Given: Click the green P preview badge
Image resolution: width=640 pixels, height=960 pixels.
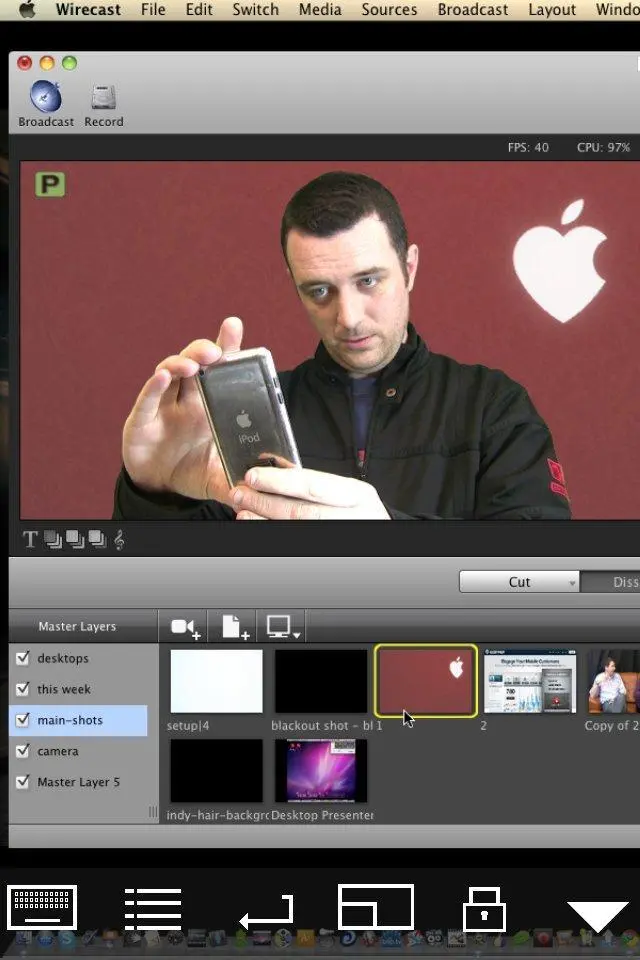Looking at the screenshot, I should pyautogui.click(x=50, y=184).
